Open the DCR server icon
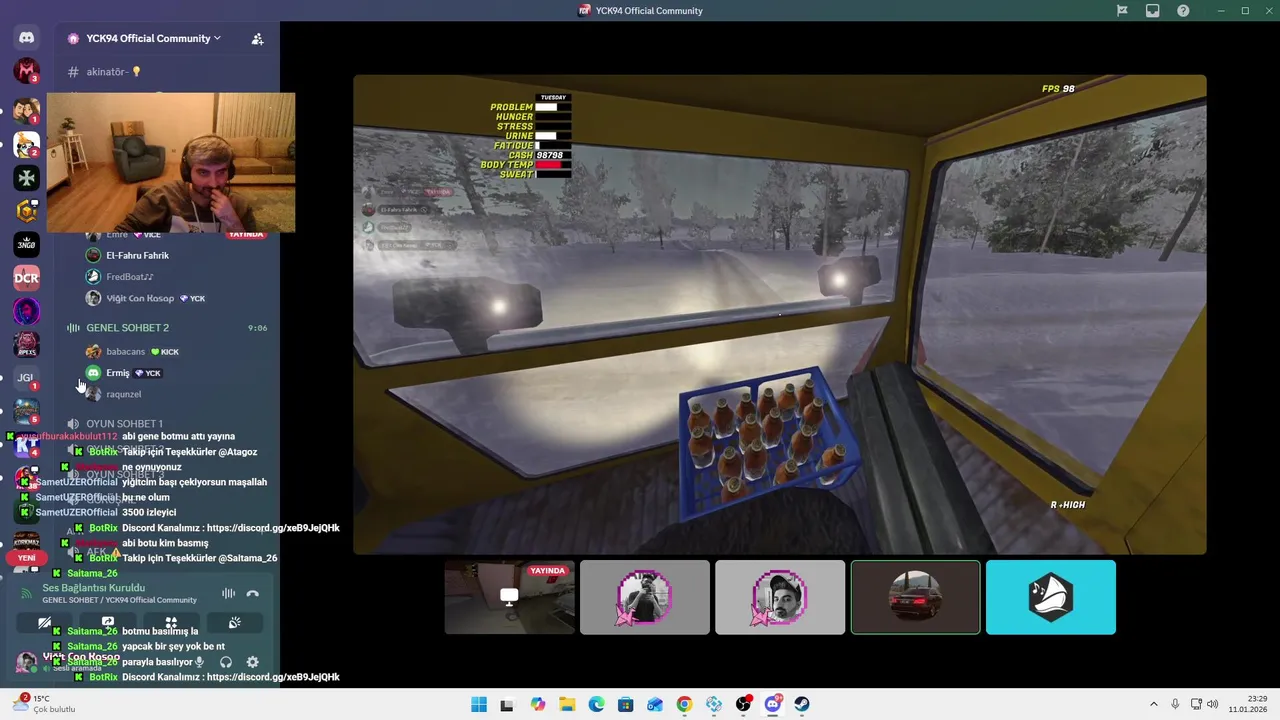Viewport: 1280px width, 720px height. [x=26, y=277]
